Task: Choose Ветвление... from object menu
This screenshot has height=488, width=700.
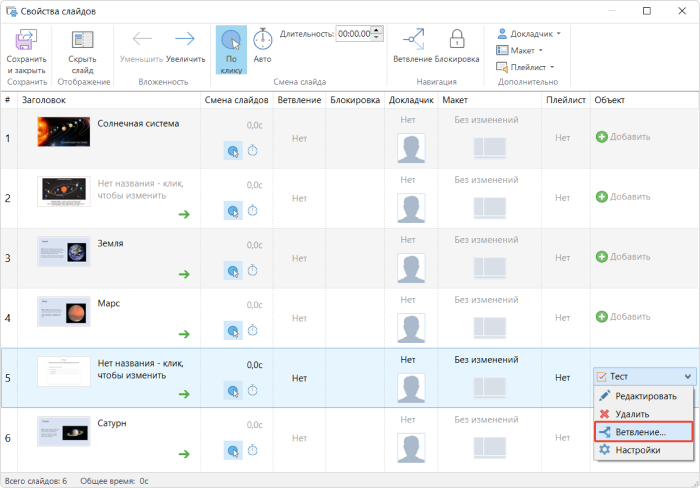Action: 643,432
